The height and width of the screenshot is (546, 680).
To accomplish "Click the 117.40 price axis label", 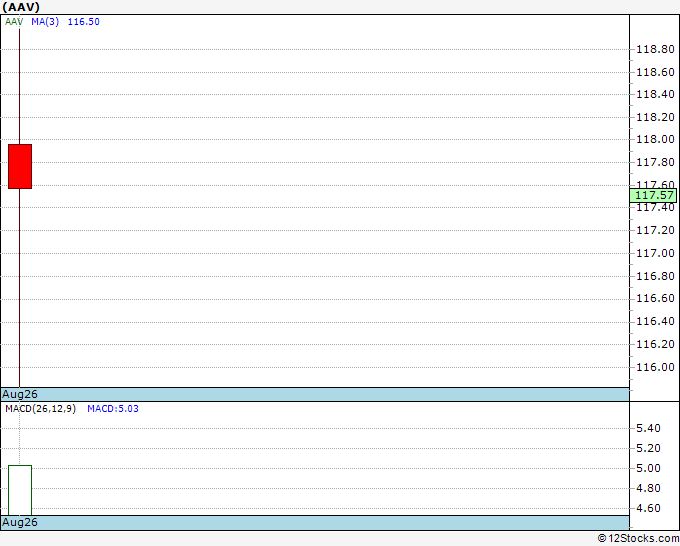I will [655, 208].
